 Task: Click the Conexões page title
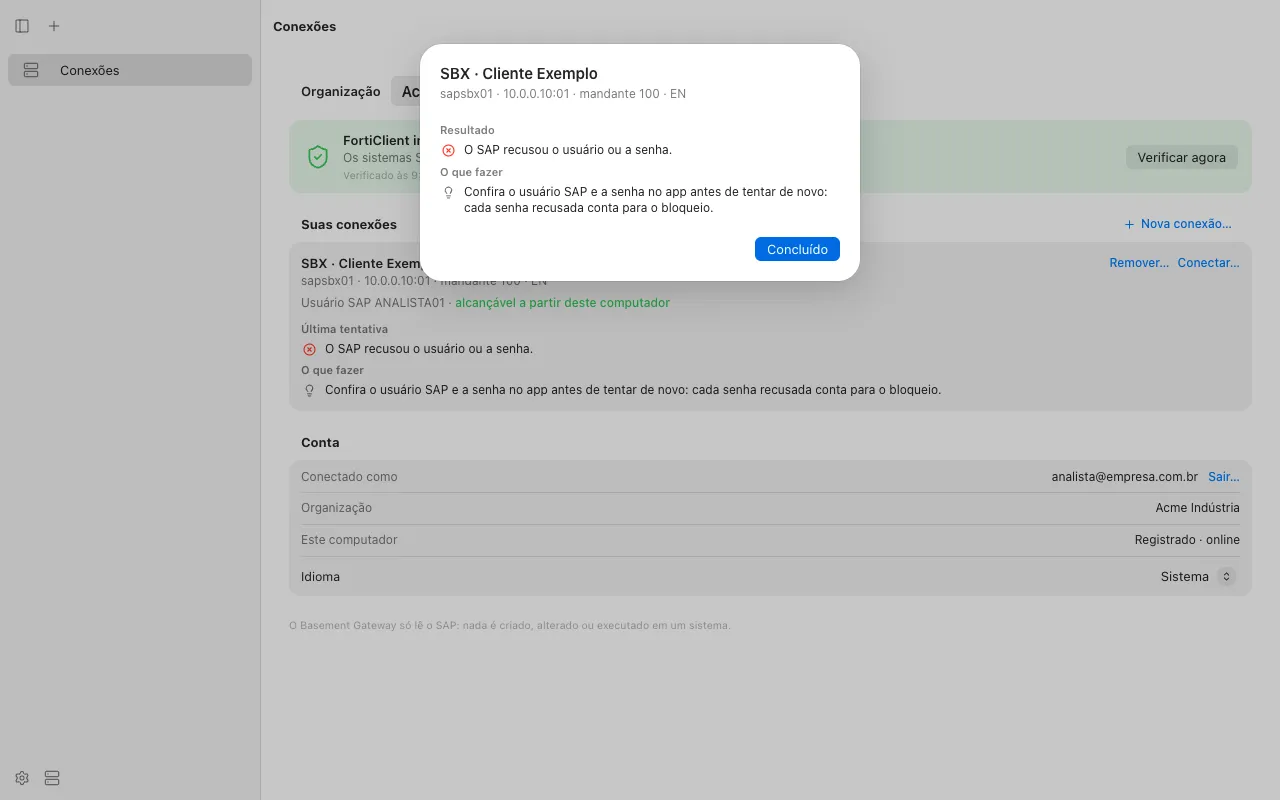pos(305,27)
